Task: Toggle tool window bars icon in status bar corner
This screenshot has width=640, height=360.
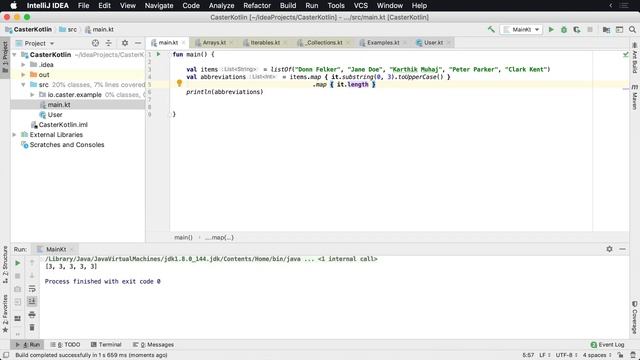Action: tap(6, 355)
